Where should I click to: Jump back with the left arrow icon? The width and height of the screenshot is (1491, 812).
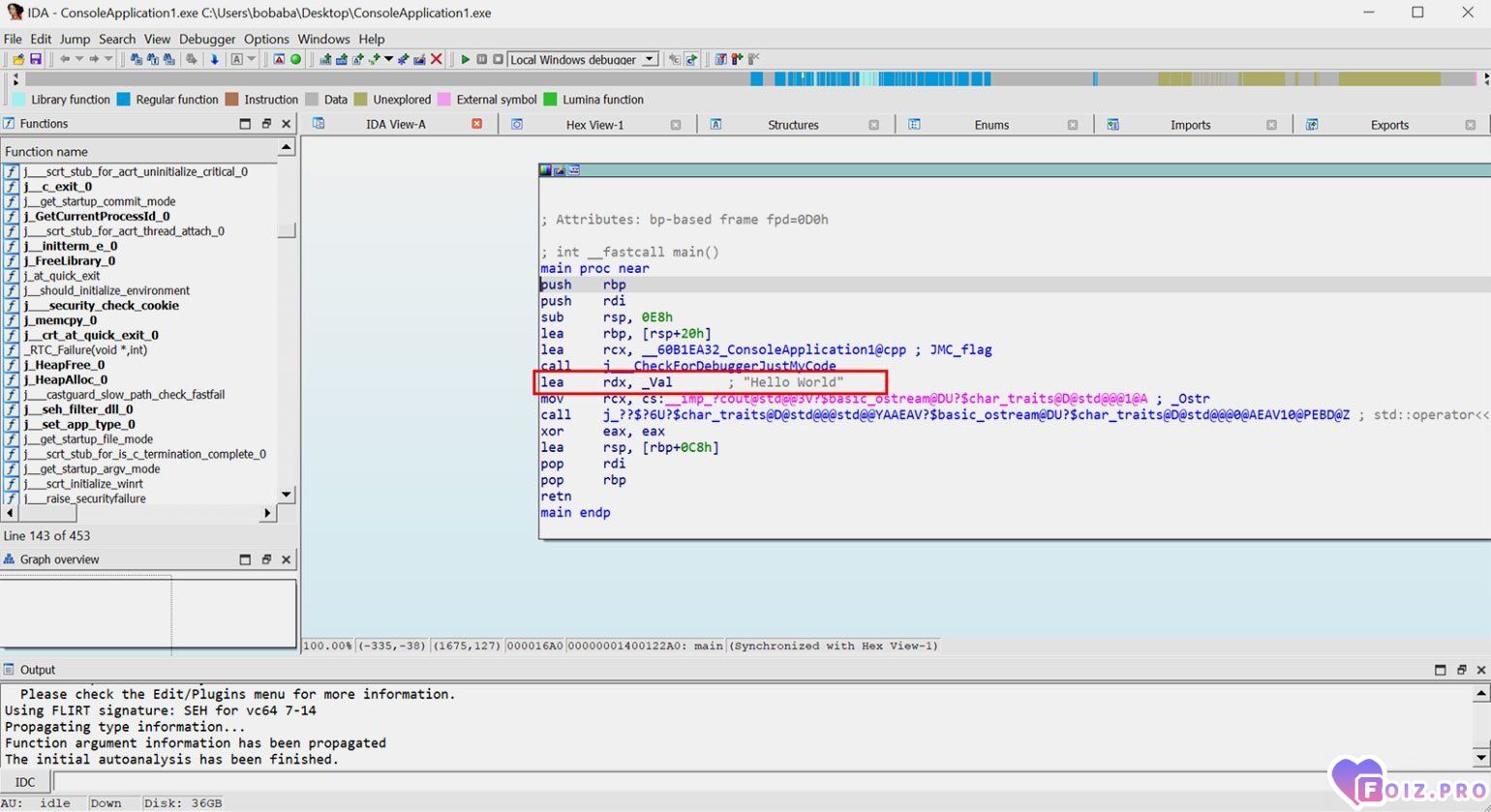(x=64, y=59)
